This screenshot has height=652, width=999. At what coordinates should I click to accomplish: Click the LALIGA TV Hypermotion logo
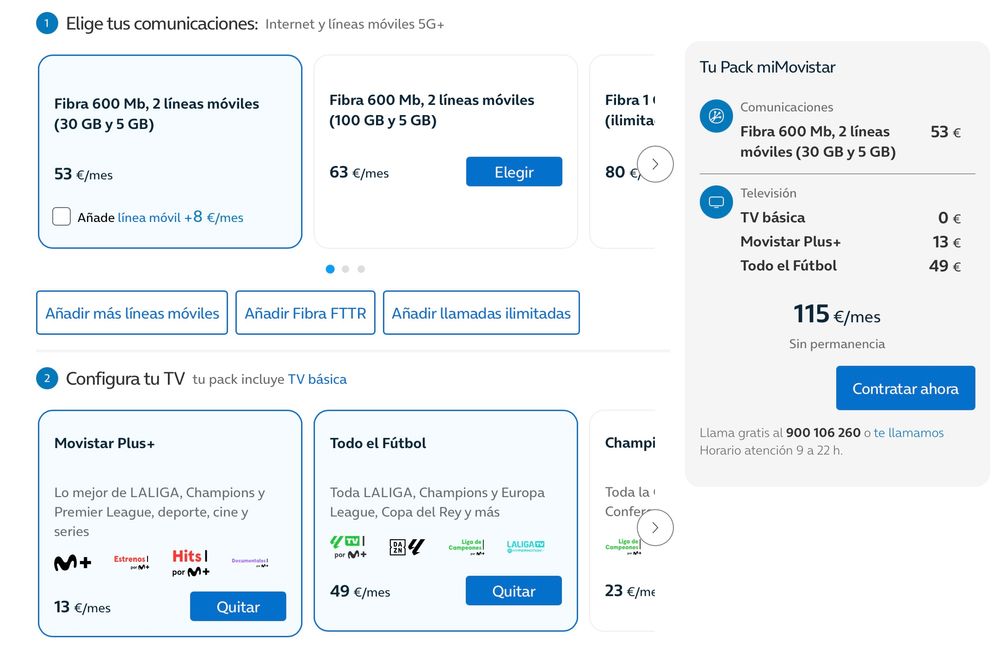click(526, 546)
